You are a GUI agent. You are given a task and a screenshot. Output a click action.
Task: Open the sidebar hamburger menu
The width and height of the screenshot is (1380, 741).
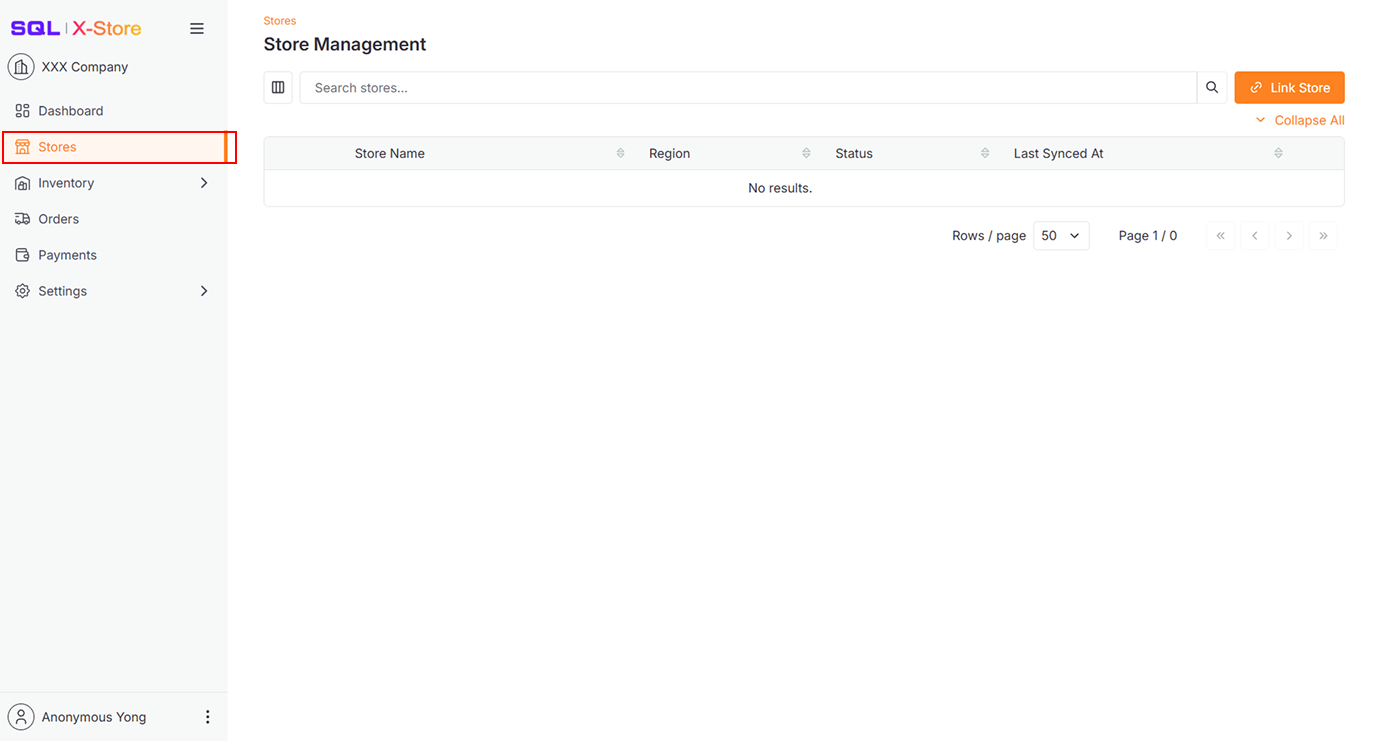point(197,28)
